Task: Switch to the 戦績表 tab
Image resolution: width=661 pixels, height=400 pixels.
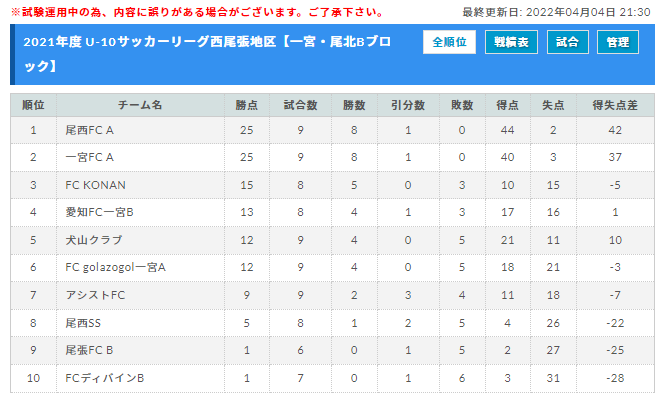Action: pyautogui.click(x=511, y=42)
